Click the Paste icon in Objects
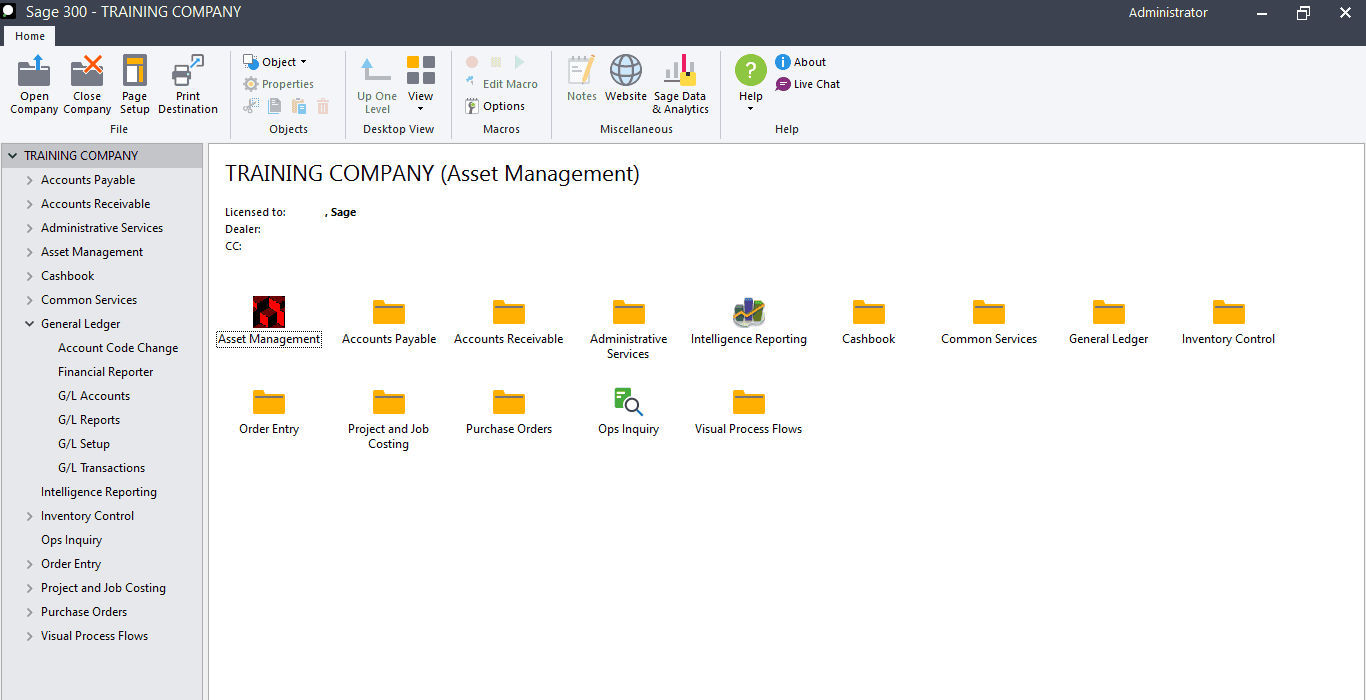 coord(299,106)
